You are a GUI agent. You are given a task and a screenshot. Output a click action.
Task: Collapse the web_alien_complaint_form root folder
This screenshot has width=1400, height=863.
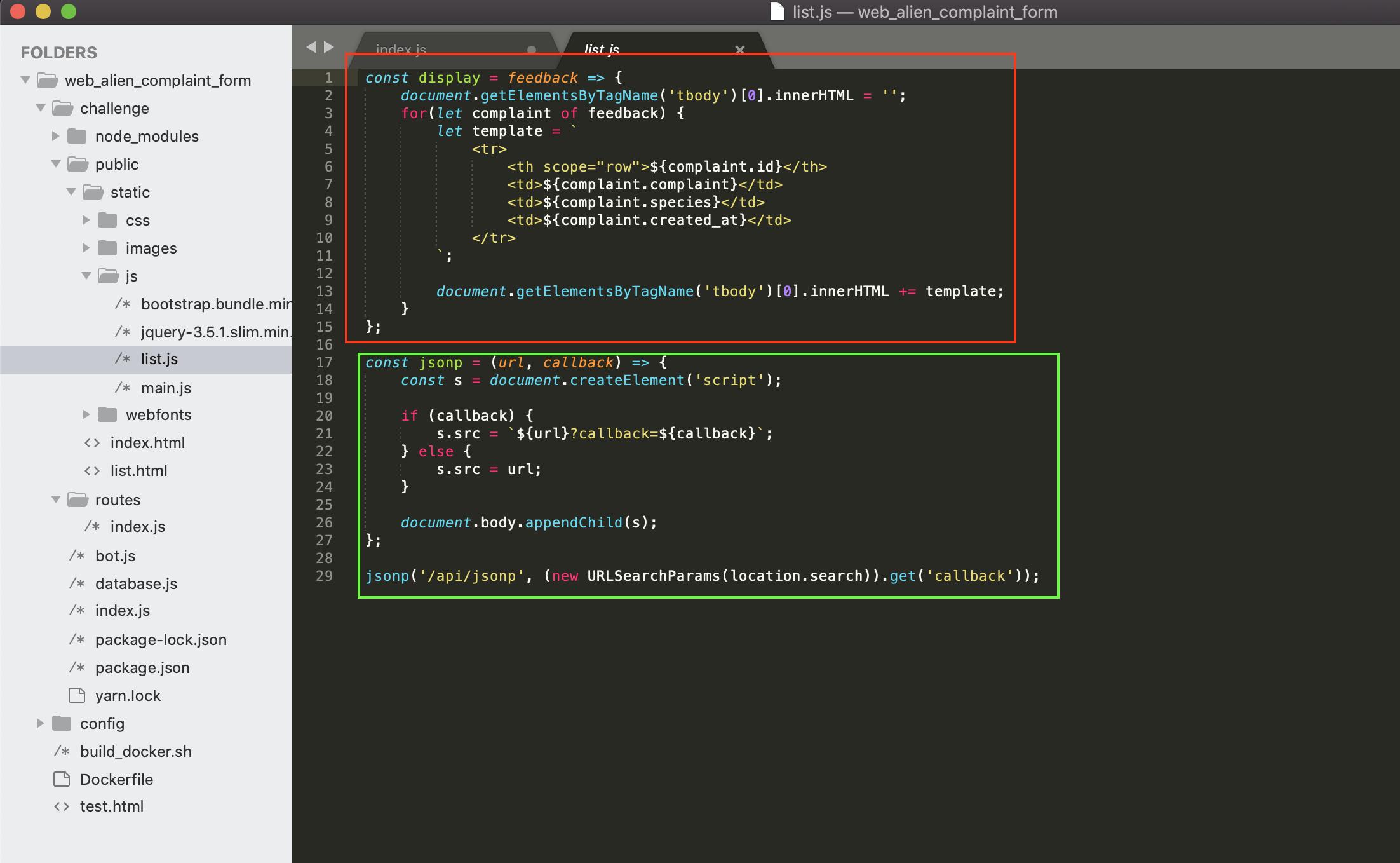(25, 80)
